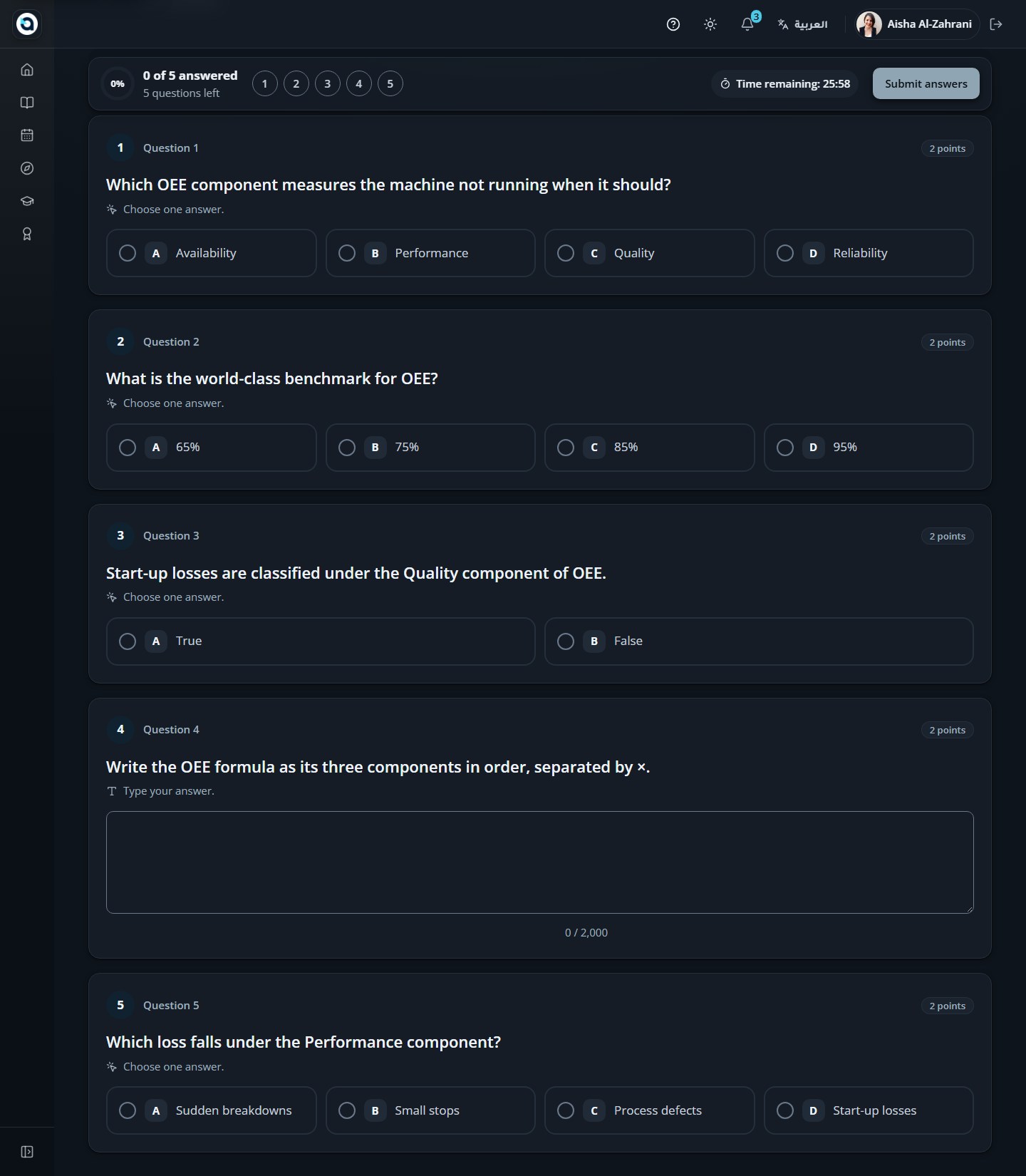This screenshot has height=1176, width=1026.
Task: Select the 65% option
Action: [211, 448]
